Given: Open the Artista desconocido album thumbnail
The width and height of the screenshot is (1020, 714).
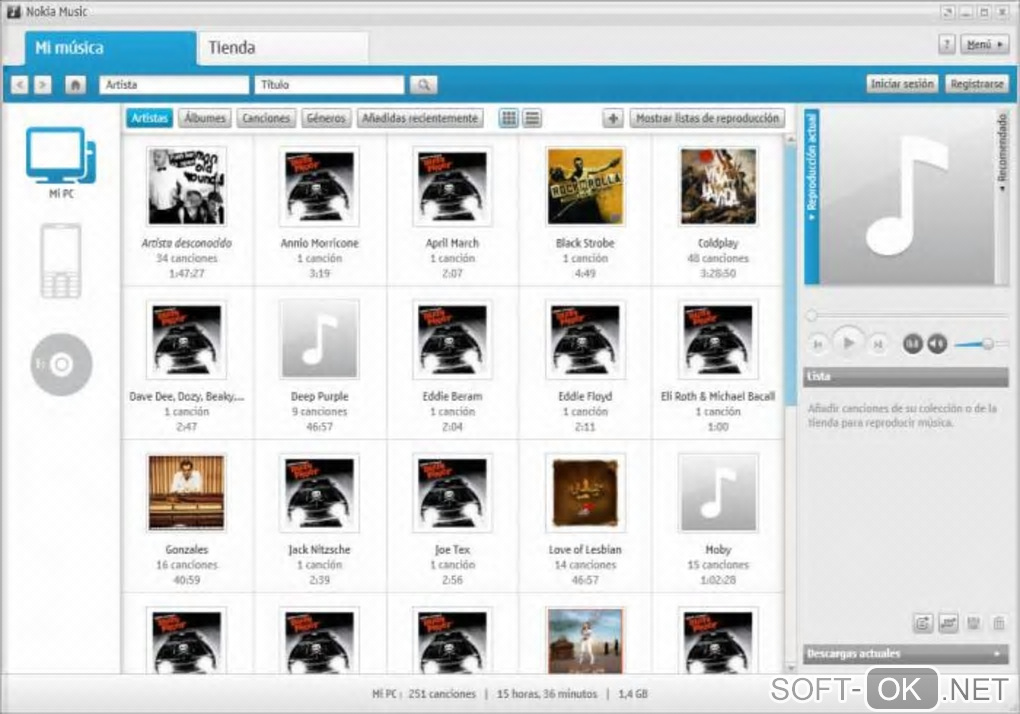Looking at the screenshot, I should click(187, 187).
